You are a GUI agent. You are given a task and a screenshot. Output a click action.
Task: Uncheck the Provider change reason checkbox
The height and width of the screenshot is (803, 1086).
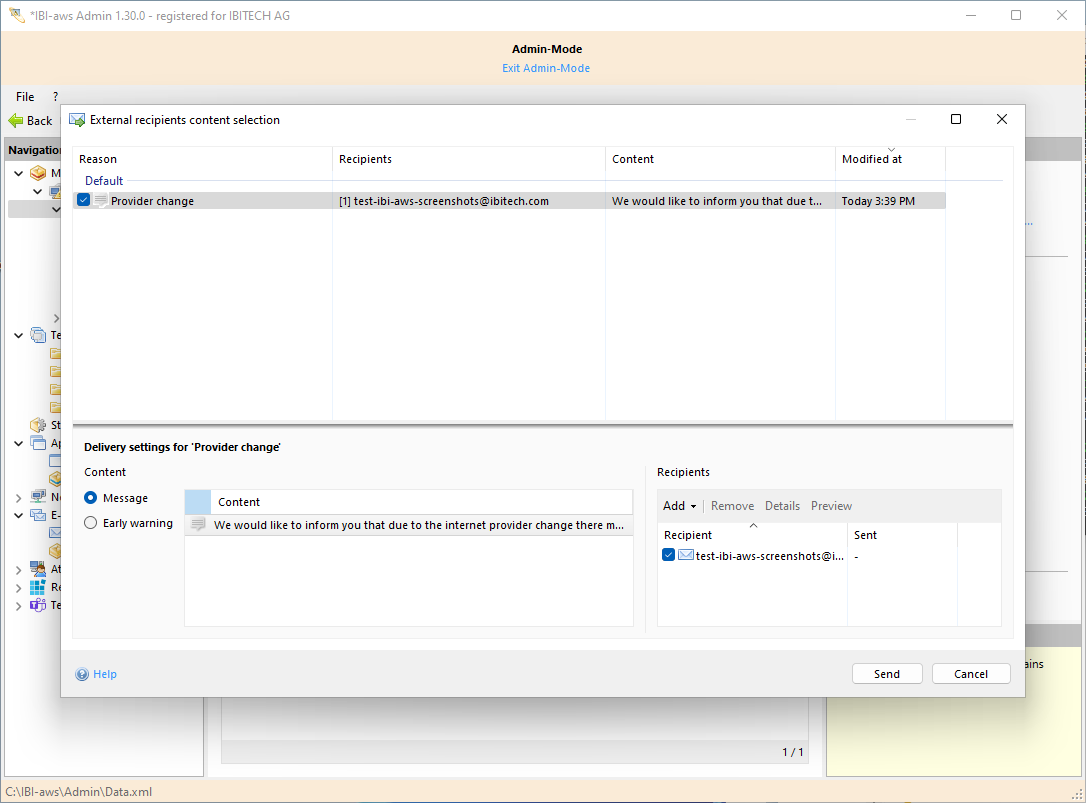[x=84, y=201]
